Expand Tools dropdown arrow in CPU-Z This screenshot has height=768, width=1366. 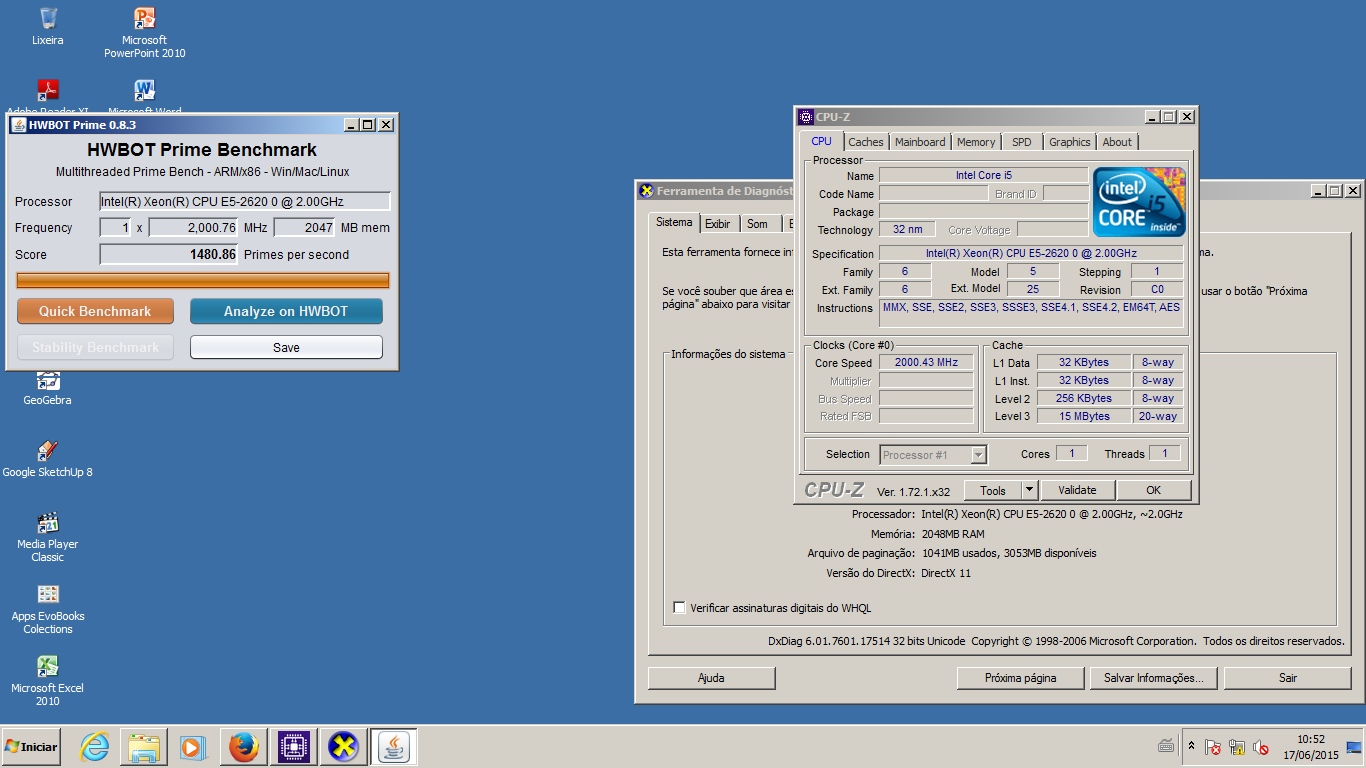click(1030, 490)
